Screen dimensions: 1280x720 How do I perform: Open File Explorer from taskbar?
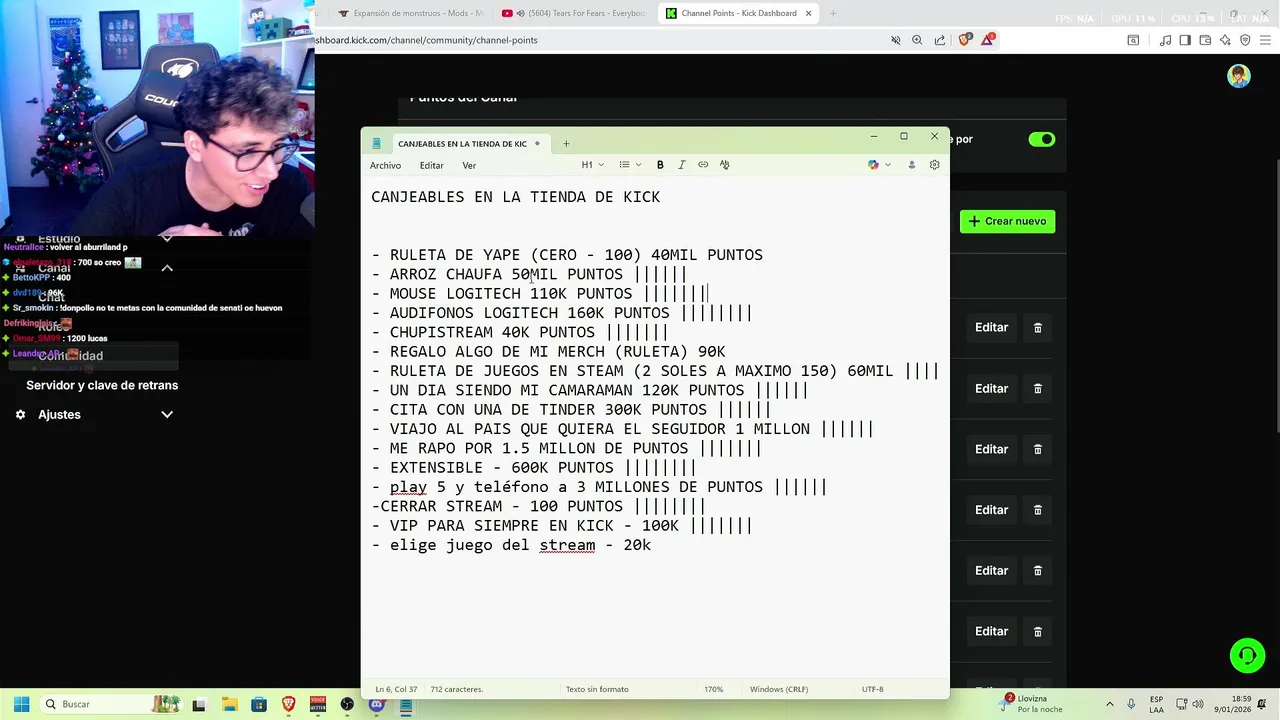point(229,704)
